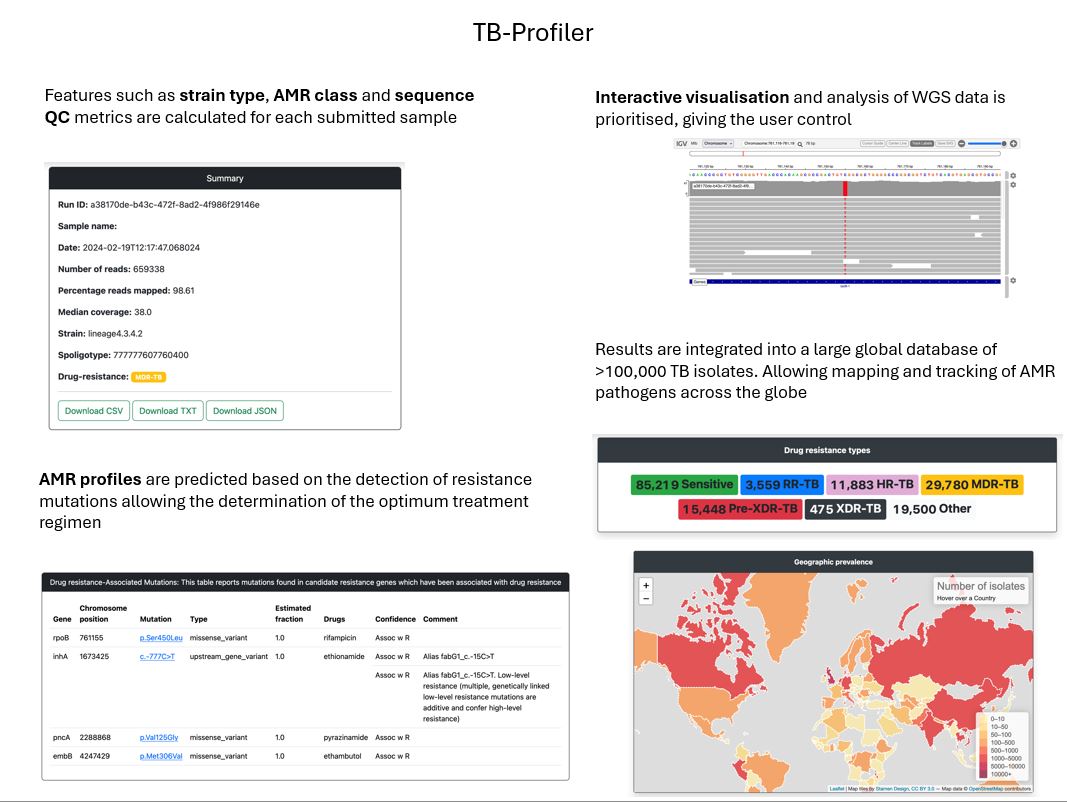Click the IGV locus input field
The image size is (1067, 802).
[768, 144]
